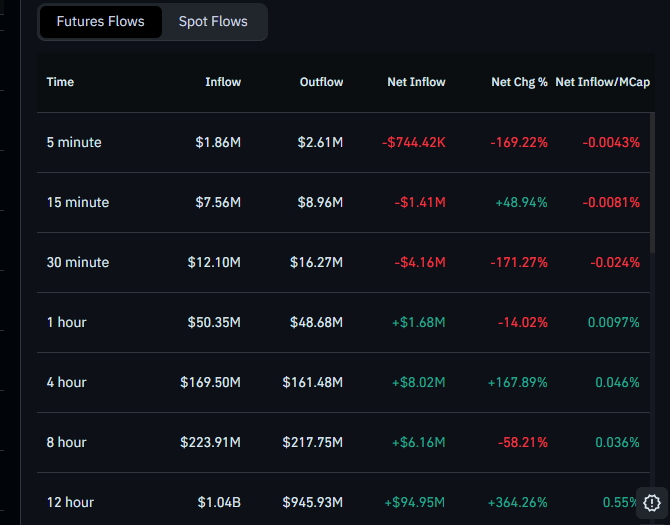Image resolution: width=670 pixels, height=525 pixels.
Task: Click the -169.22% net change value
Action: pyautogui.click(x=519, y=142)
